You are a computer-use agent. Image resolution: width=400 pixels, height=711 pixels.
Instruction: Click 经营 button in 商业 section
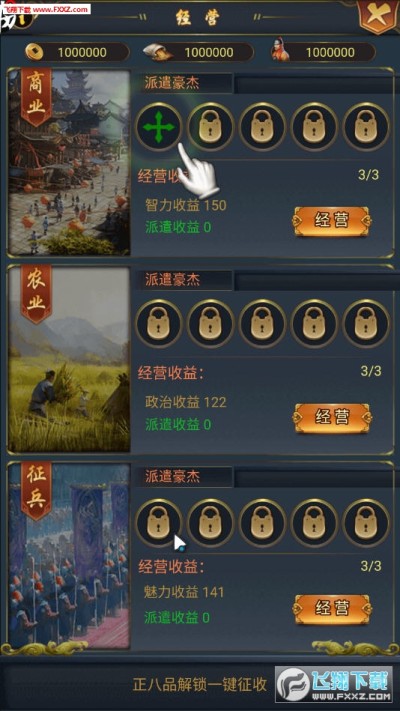tap(332, 221)
